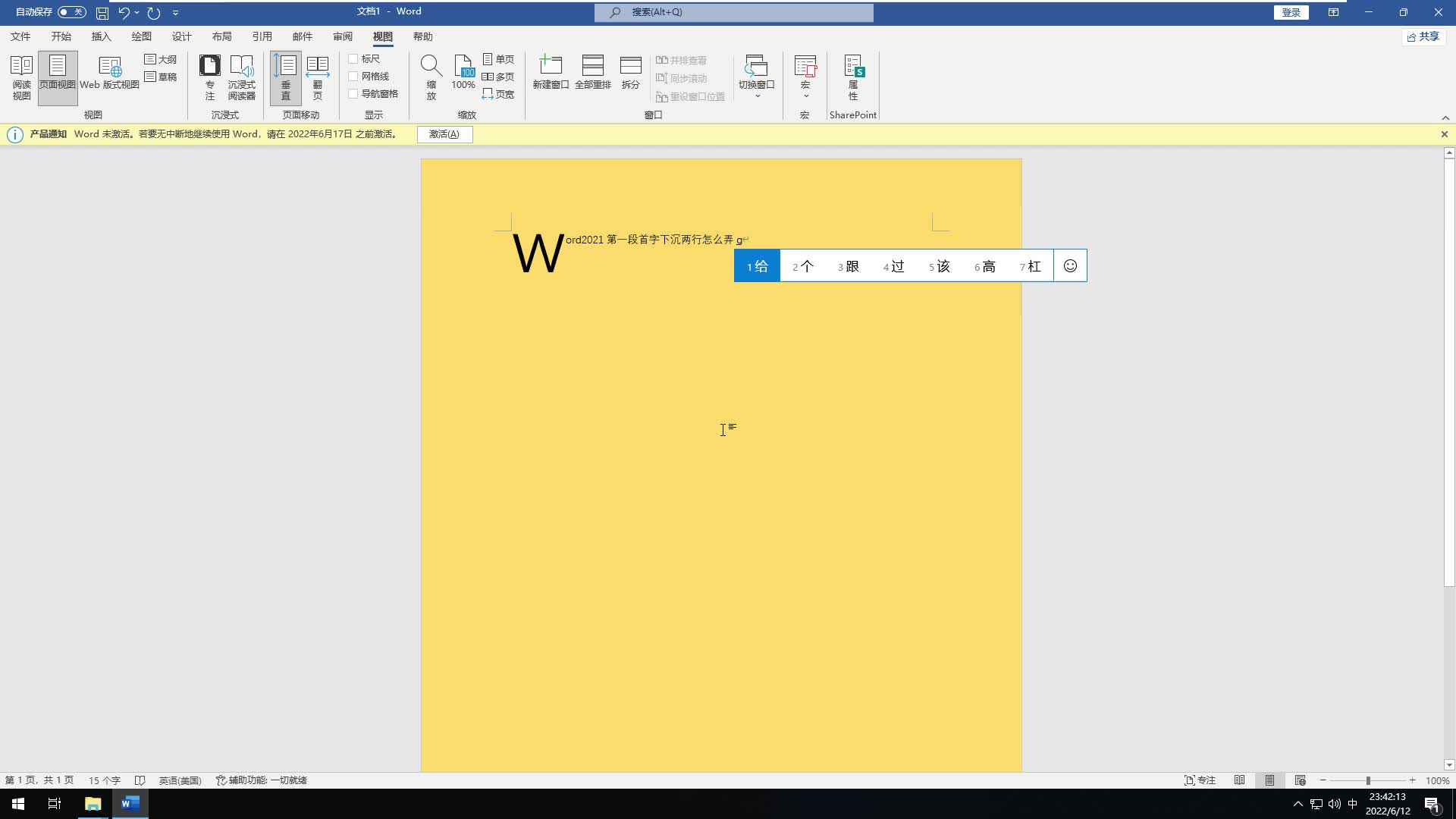Choose Multiple Pages (多页) zoom
1456x819 pixels.
pyautogui.click(x=498, y=77)
